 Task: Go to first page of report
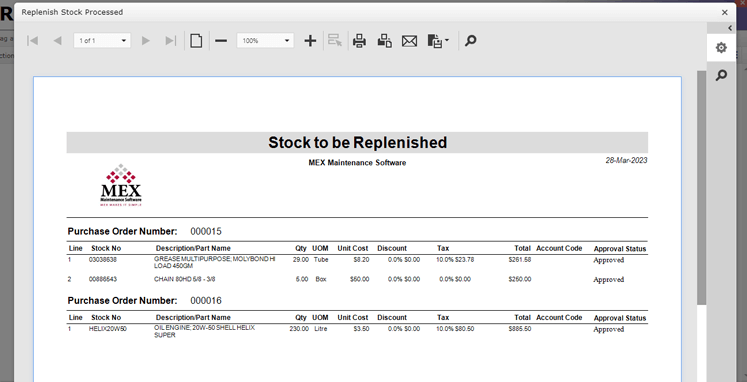pyautogui.click(x=32, y=41)
